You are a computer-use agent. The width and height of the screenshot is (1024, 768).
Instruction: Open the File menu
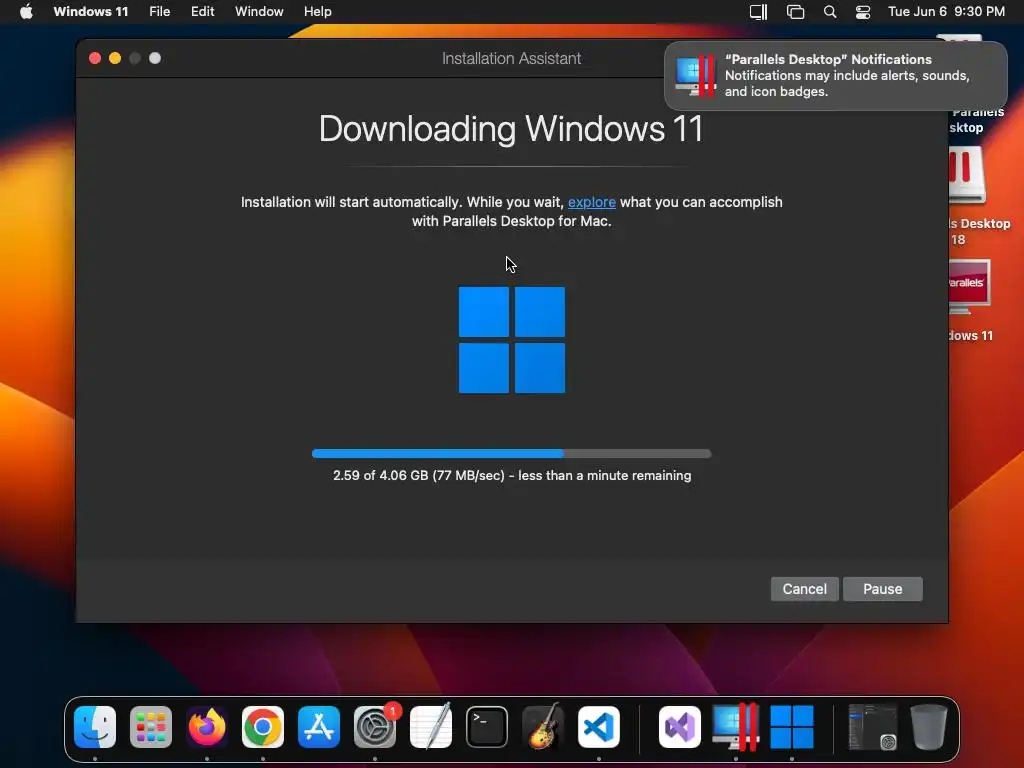click(159, 12)
